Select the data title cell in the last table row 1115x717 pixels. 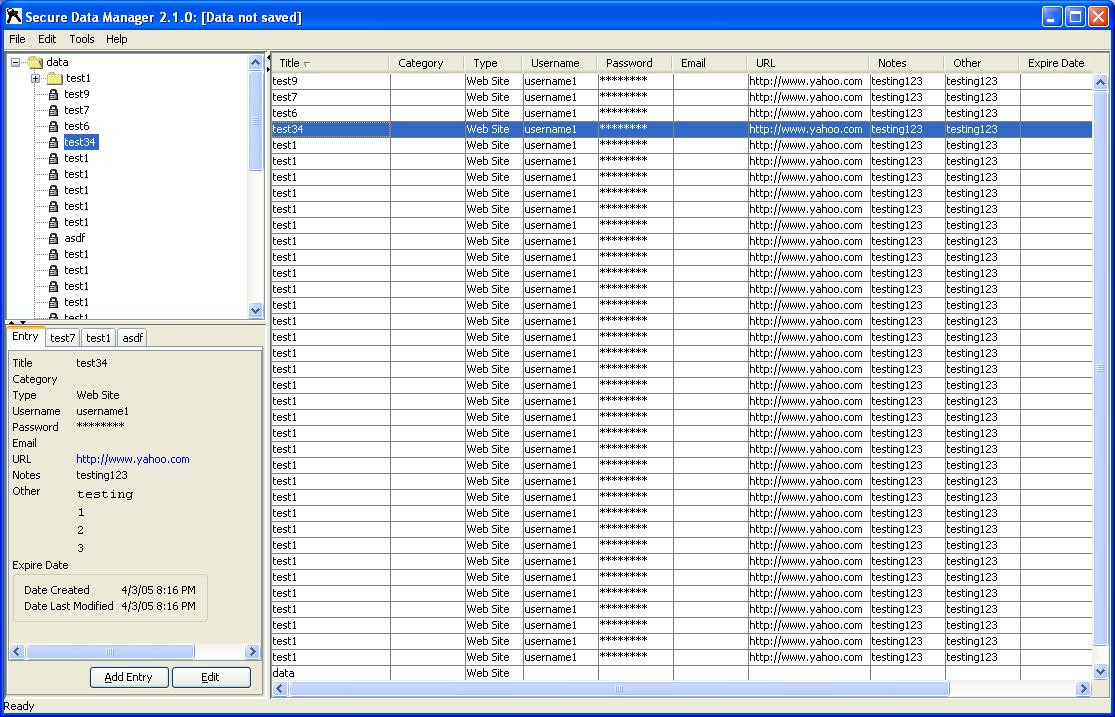click(x=331, y=673)
